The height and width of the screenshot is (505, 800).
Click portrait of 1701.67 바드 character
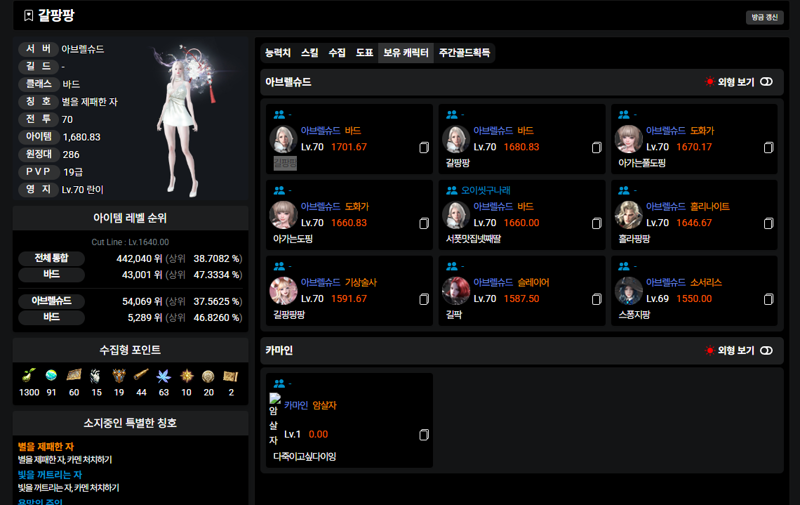[x=283, y=139]
